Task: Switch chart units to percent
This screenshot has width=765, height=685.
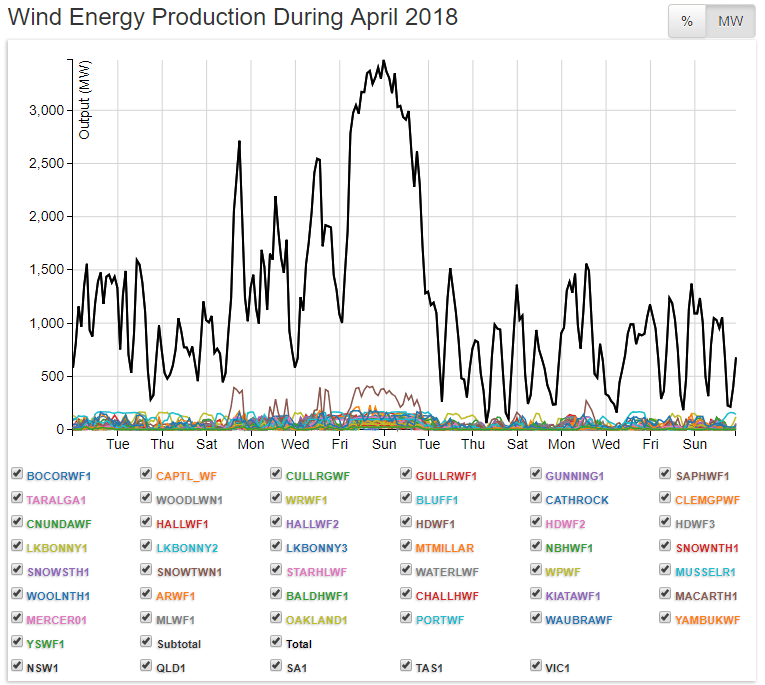Action: pos(687,21)
